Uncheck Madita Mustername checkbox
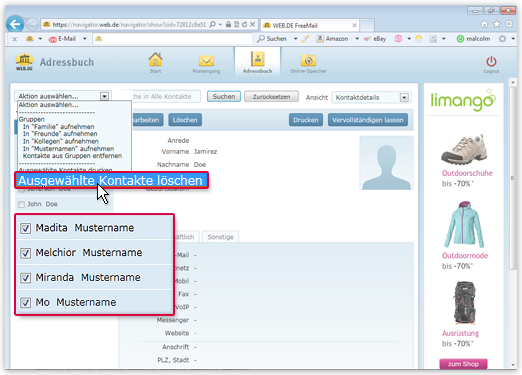The width and height of the screenshot is (522, 375). point(25,228)
